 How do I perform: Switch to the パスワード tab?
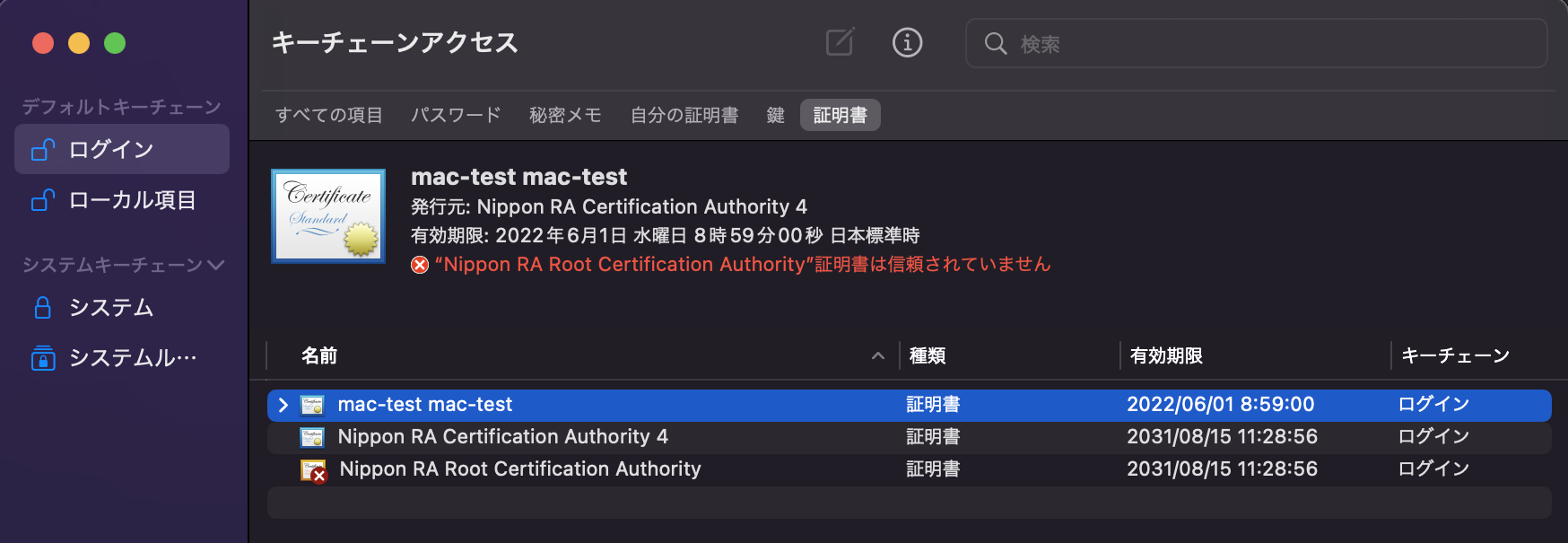(x=456, y=115)
